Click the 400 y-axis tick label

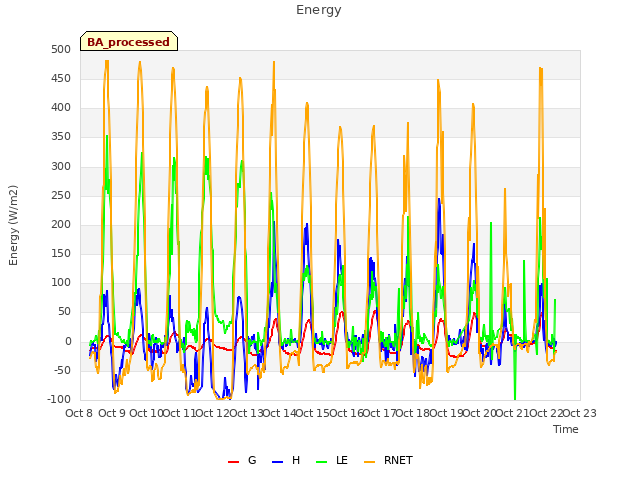(x=61, y=108)
